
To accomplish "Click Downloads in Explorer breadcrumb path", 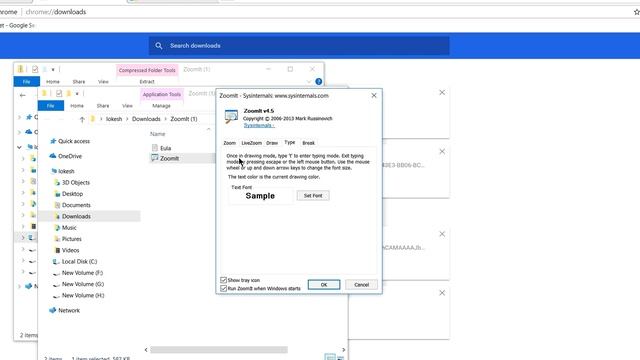I will pos(146,119).
